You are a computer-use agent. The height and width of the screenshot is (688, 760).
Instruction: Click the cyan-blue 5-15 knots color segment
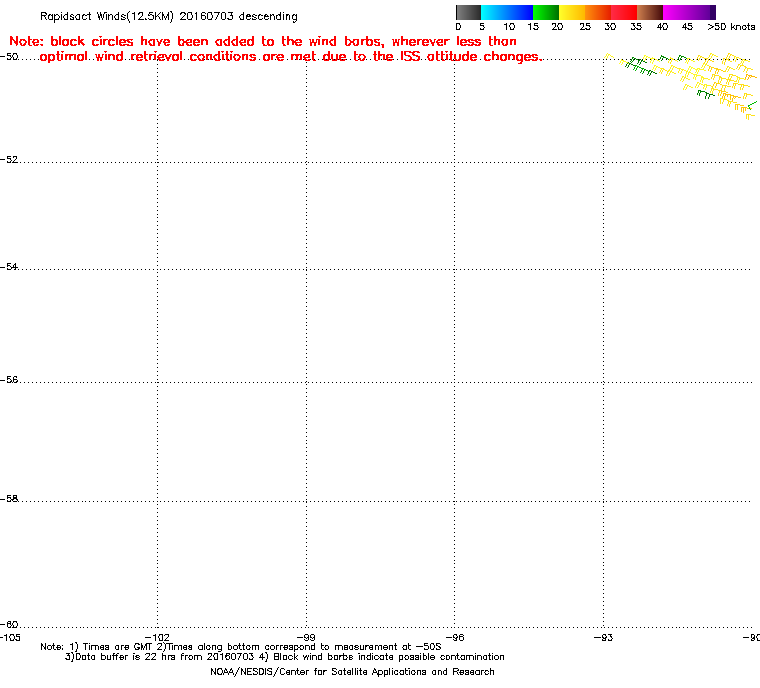pos(507,12)
